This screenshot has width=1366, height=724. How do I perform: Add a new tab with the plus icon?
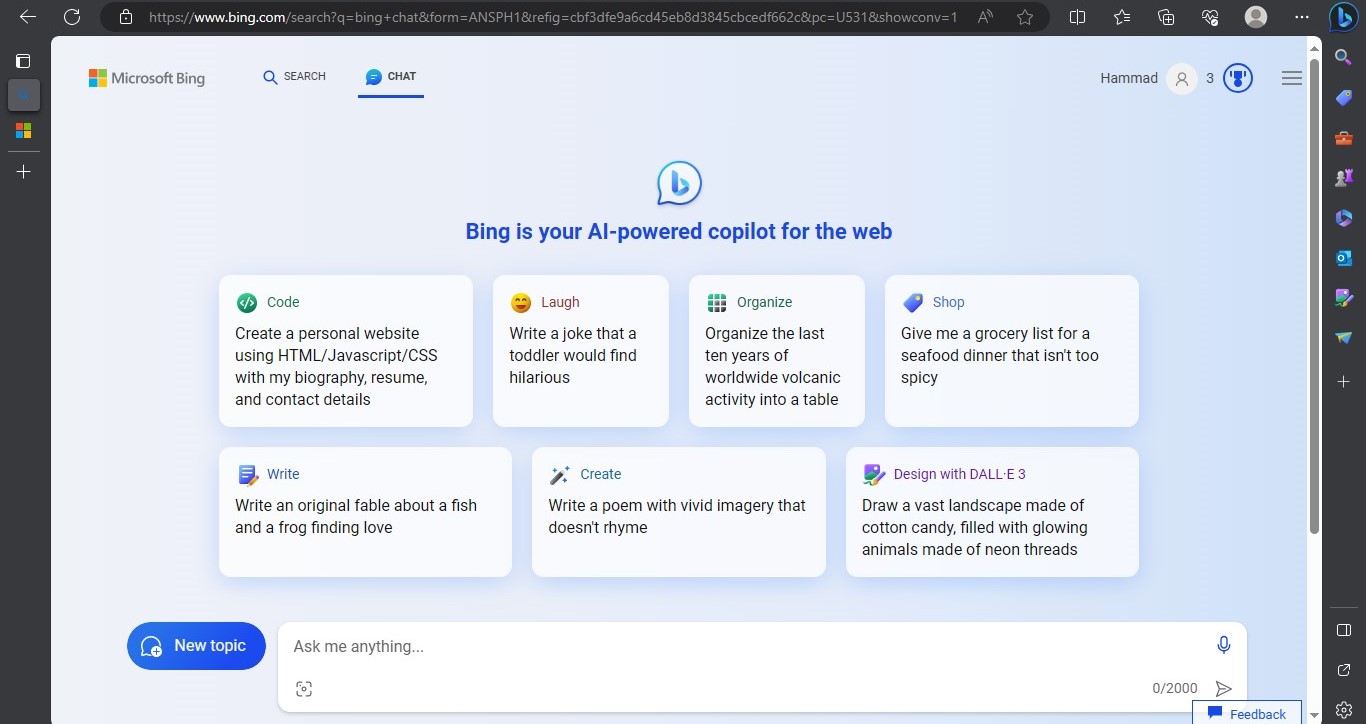tap(24, 172)
